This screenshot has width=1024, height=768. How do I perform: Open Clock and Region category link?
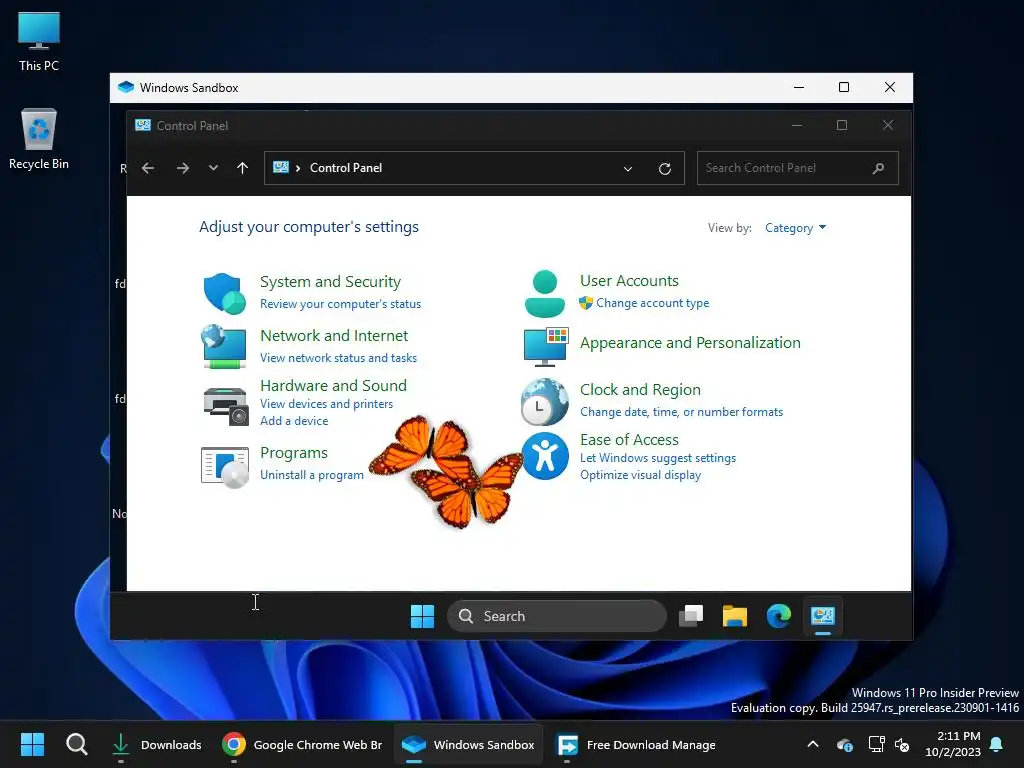pos(640,390)
